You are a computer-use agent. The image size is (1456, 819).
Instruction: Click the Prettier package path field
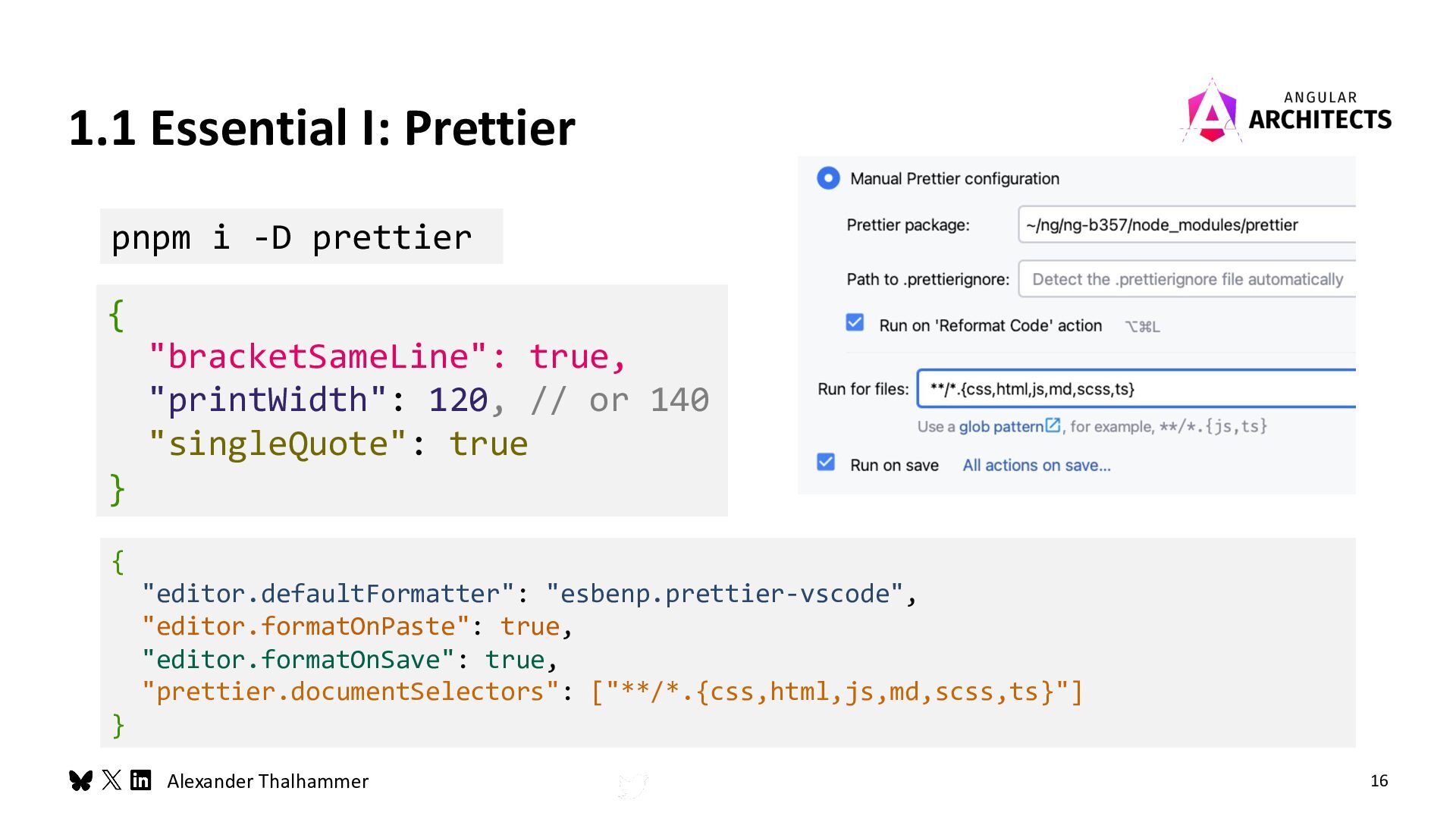(x=1187, y=224)
